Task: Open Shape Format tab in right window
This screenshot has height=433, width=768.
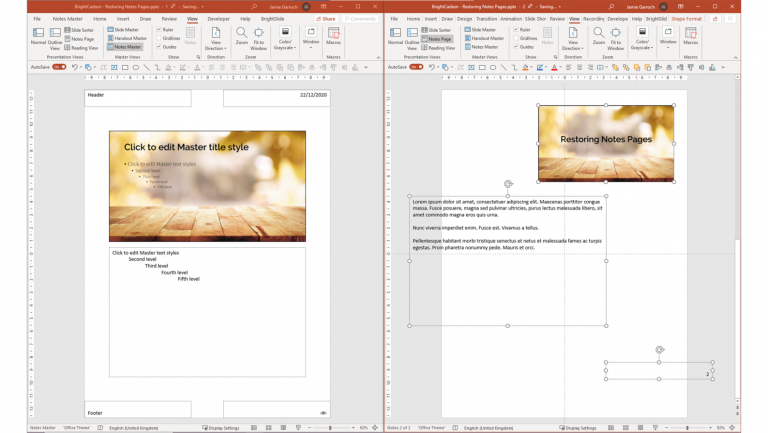Action: [x=686, y=19]
